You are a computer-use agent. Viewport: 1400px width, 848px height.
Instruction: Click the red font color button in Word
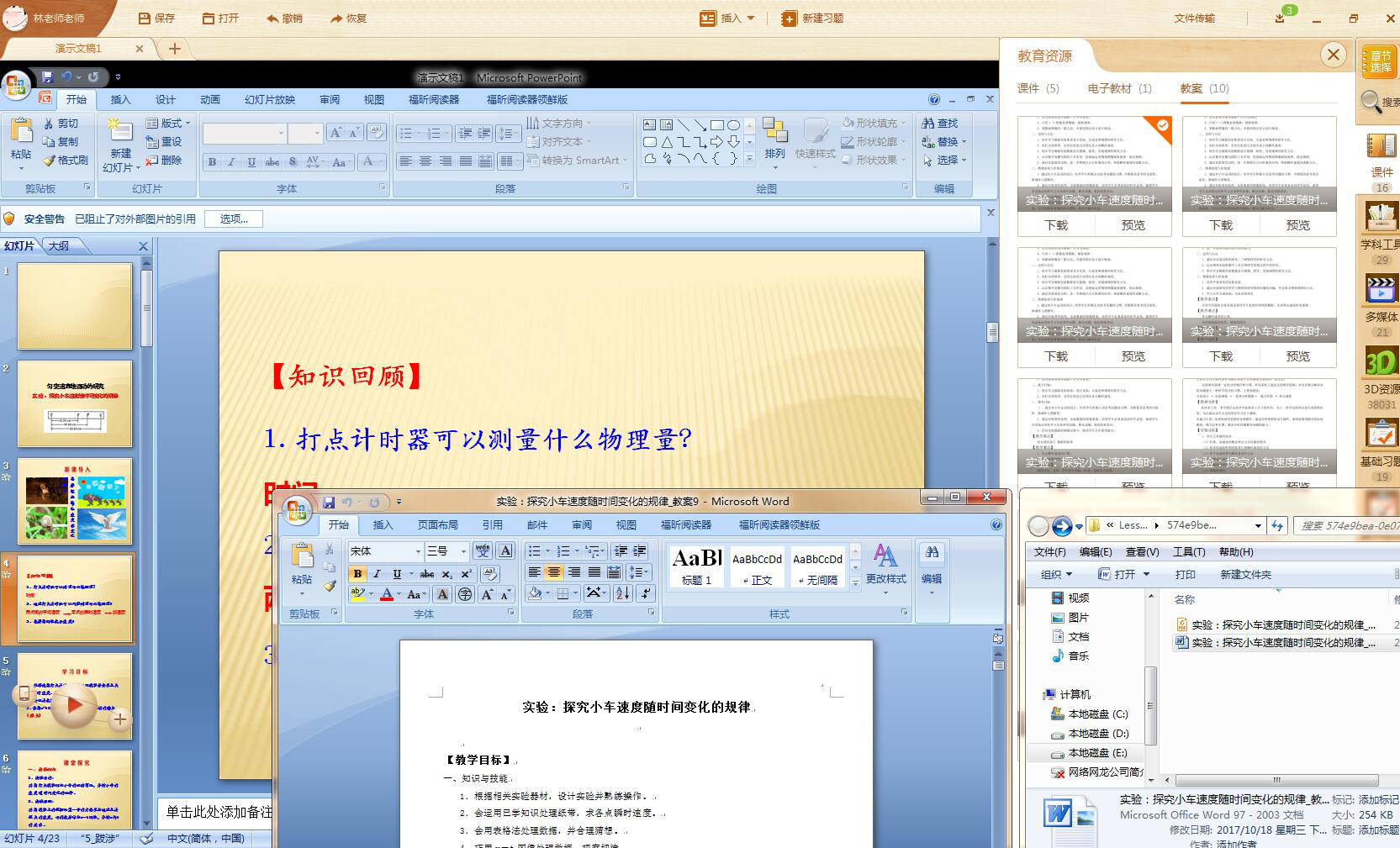387,594
